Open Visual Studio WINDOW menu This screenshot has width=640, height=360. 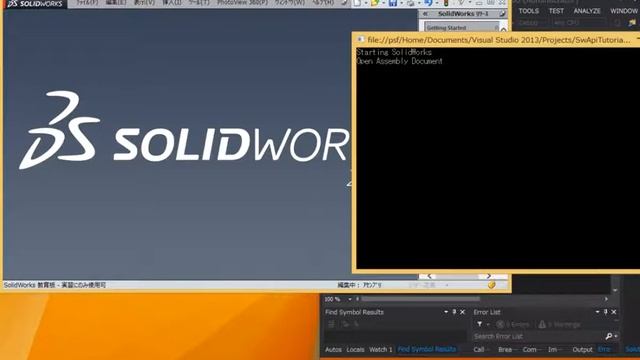coord(624,11)
